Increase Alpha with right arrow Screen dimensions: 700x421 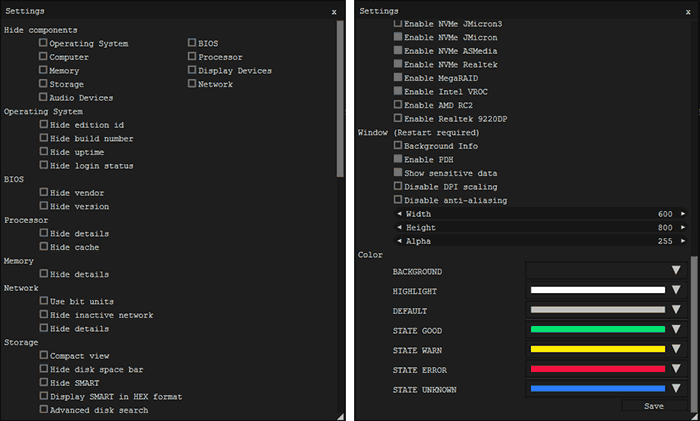(x=683, y=241)
